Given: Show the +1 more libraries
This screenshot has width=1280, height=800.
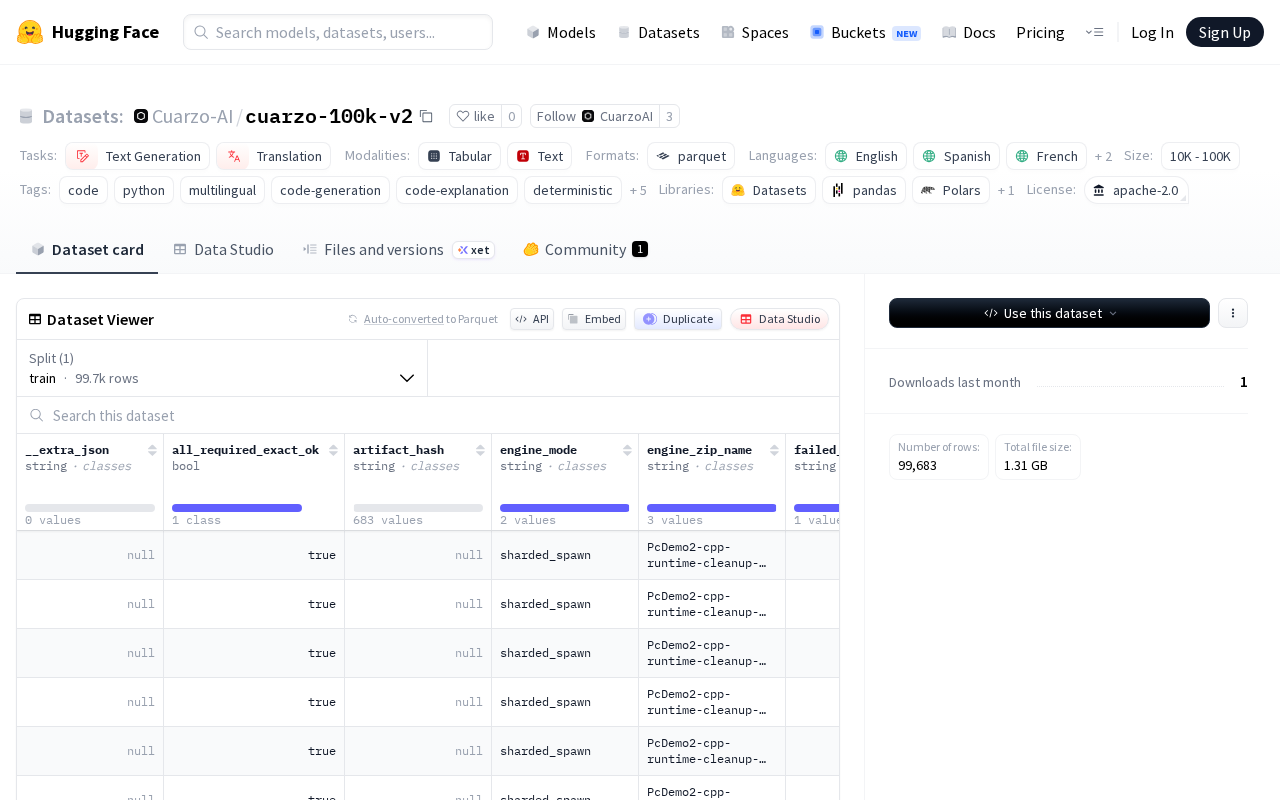Looking at the screenshot, I should click(x=1006, y=190).
